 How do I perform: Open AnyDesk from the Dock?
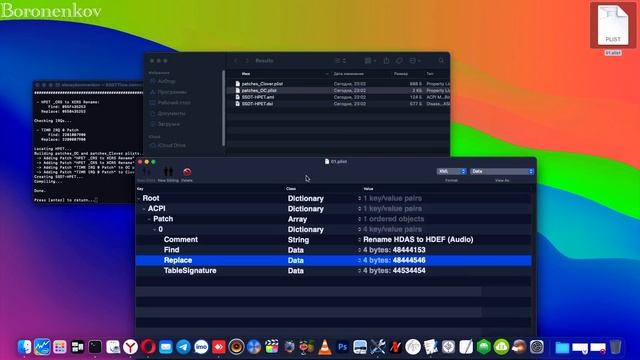coord(219,347)
